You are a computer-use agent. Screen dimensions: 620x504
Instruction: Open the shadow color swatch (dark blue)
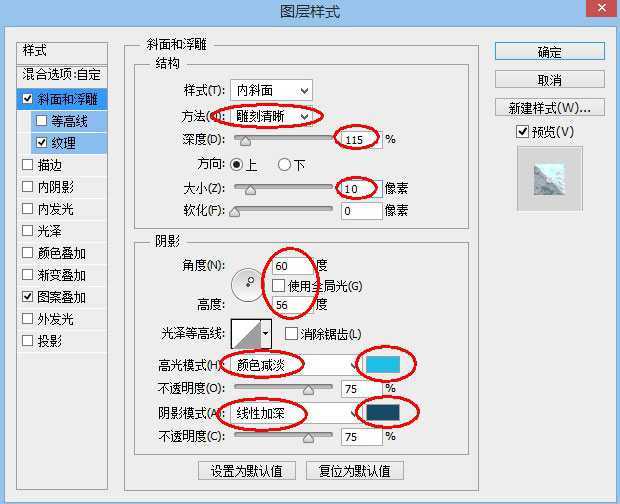tap(383, 413)
